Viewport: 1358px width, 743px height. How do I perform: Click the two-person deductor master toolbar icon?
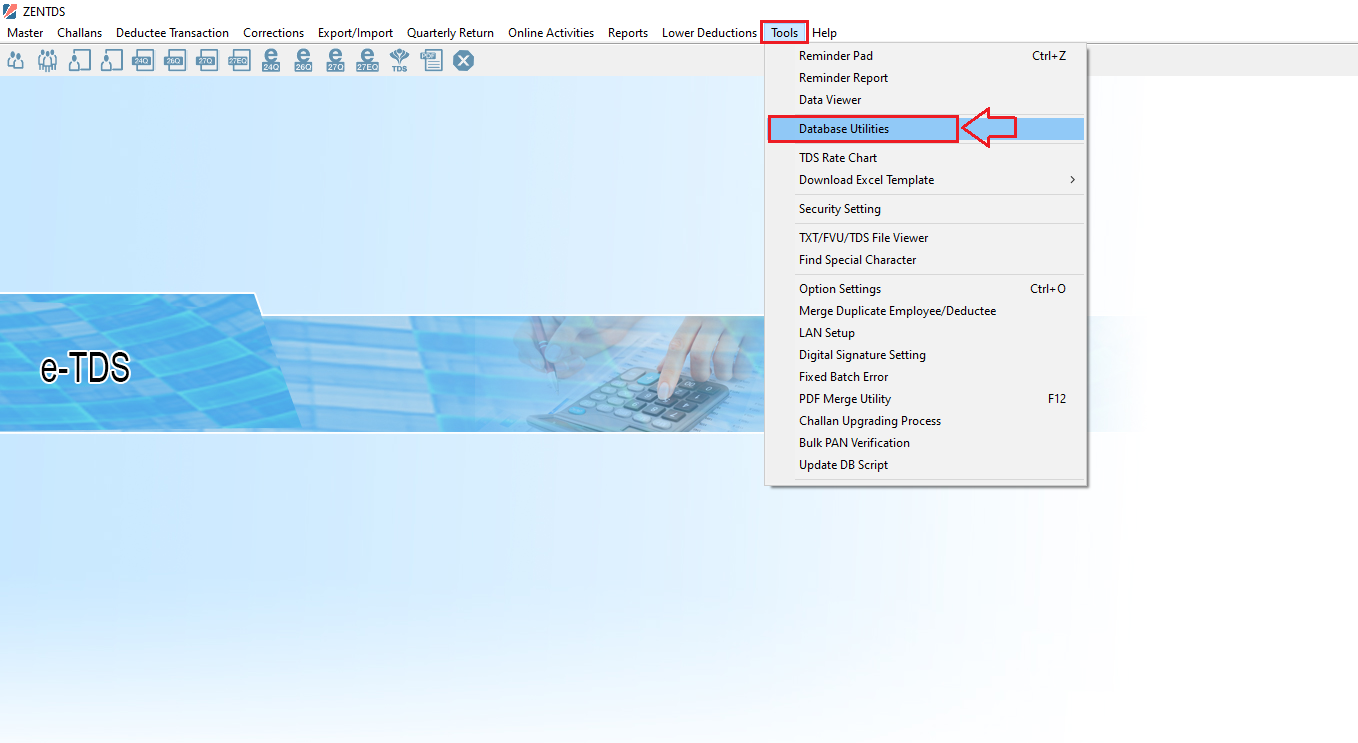point(15,61)
